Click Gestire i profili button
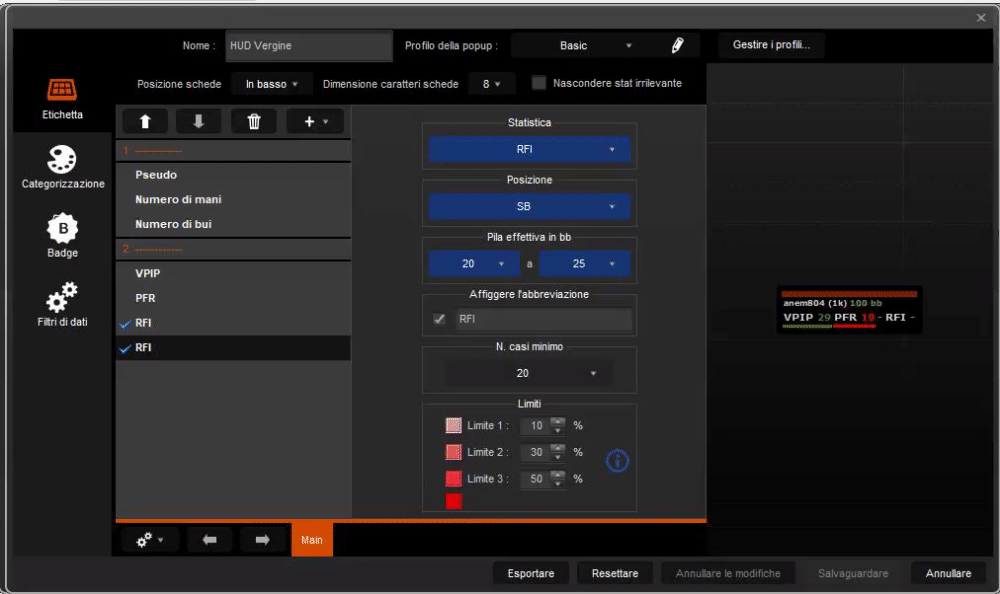Screen dimensions: 1000x594 (x=771, y=45)
